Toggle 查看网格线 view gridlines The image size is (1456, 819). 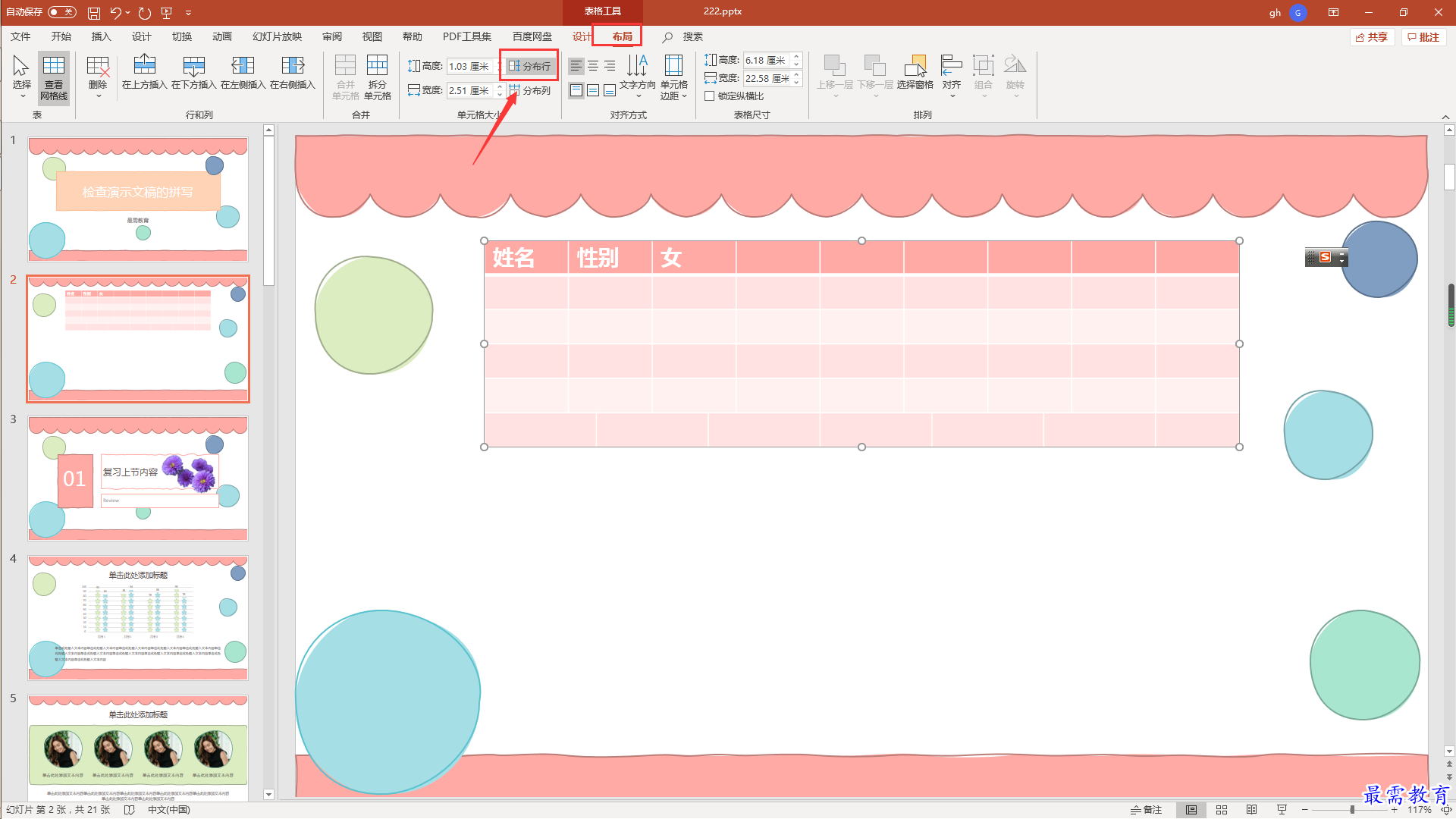[x=54, y=77]
